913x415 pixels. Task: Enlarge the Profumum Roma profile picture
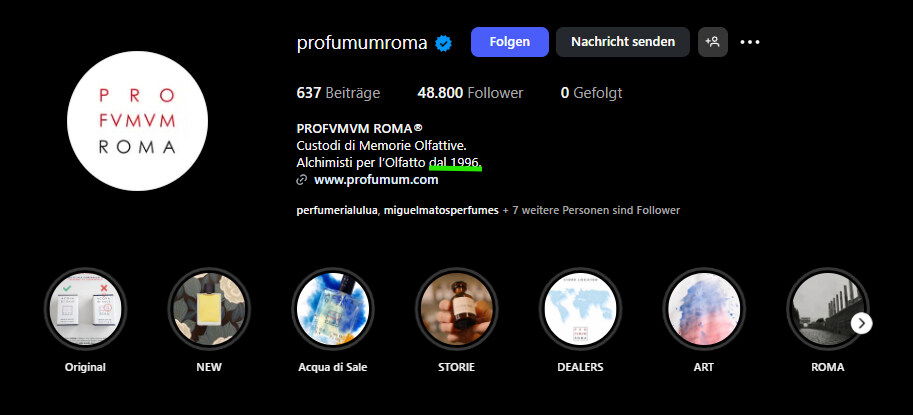tap(137, 121)
